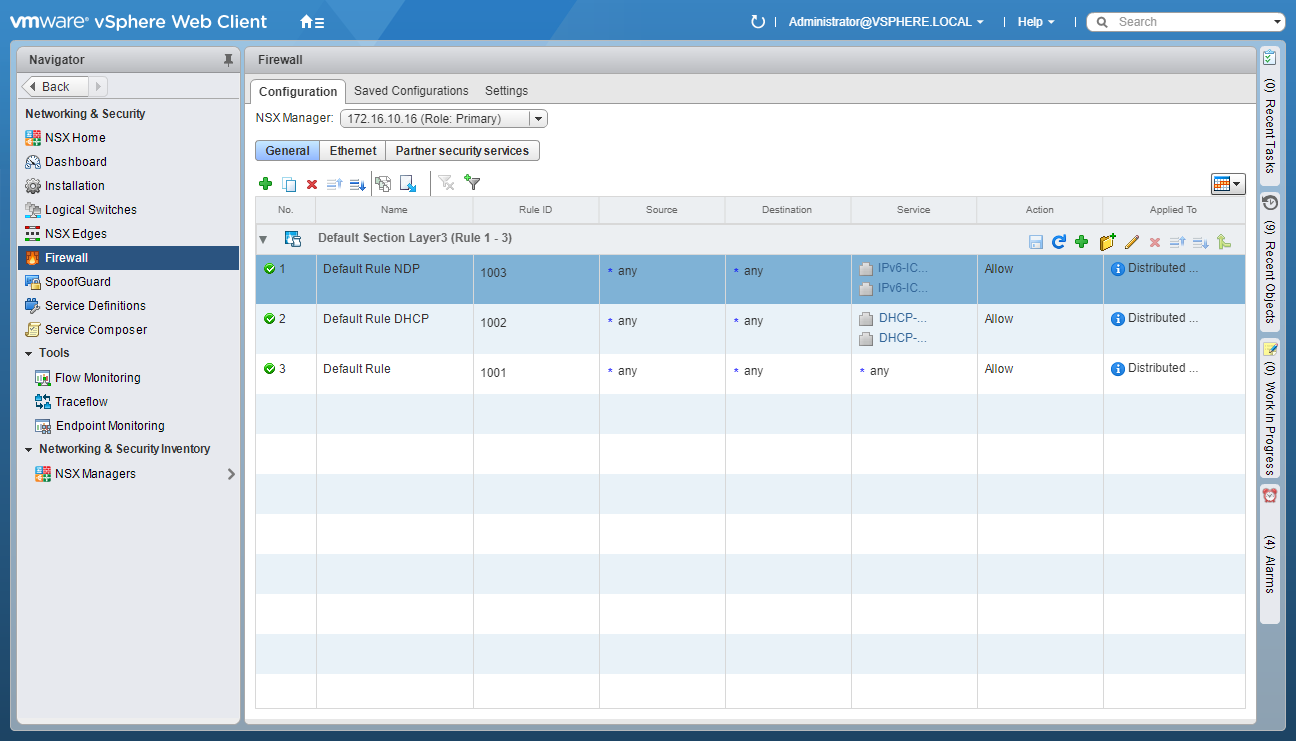The height and width of the screenshot is (741, 1296).
Task: Click the add section folder icon
Action: (x=1107, y=241)
